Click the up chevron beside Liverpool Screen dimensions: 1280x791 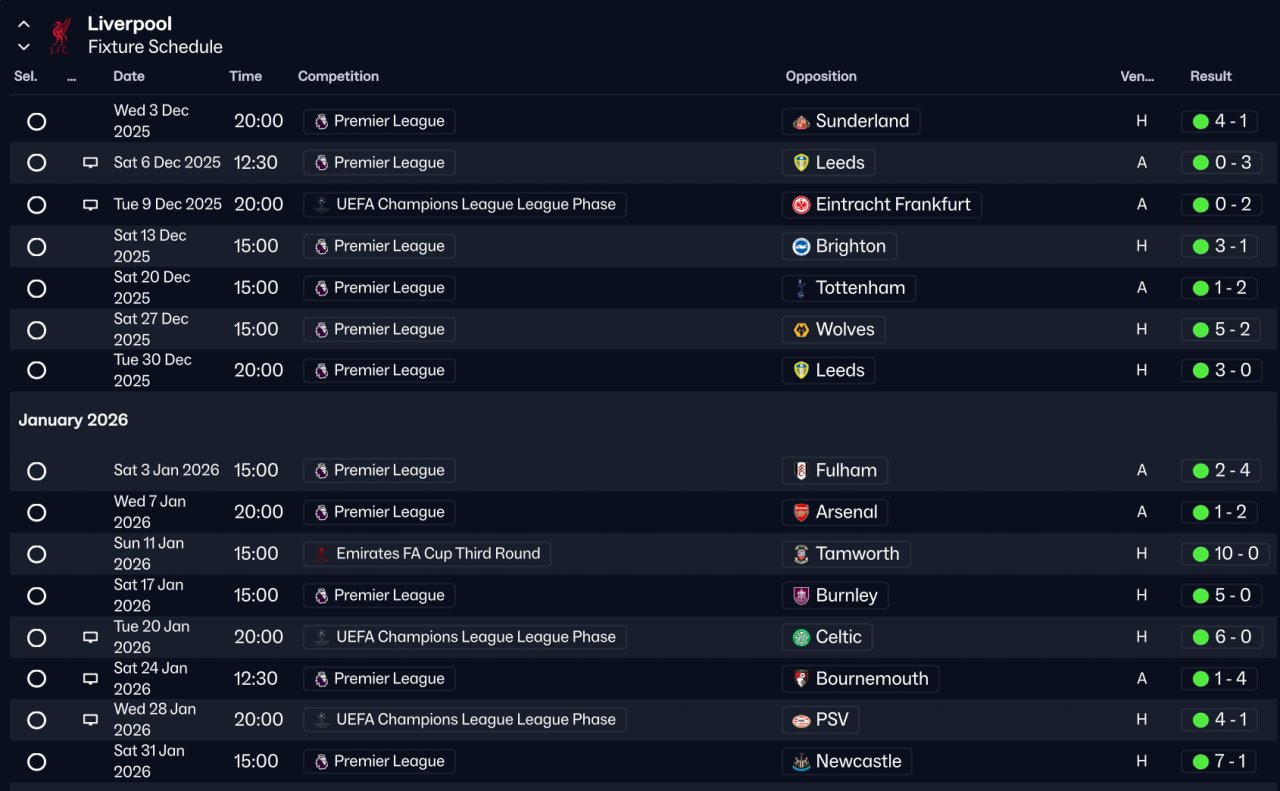point(24,24)
